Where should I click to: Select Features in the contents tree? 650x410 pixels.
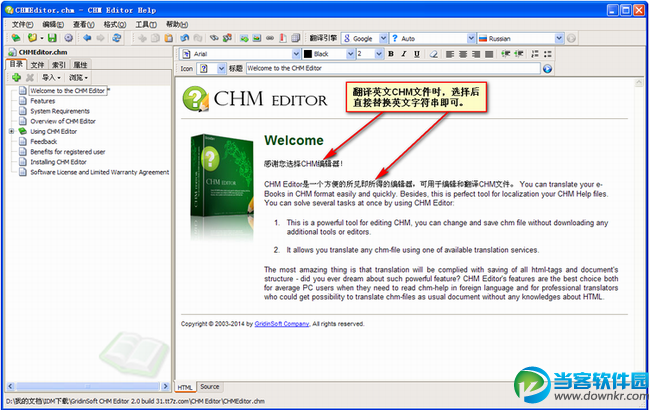point(42,101)
